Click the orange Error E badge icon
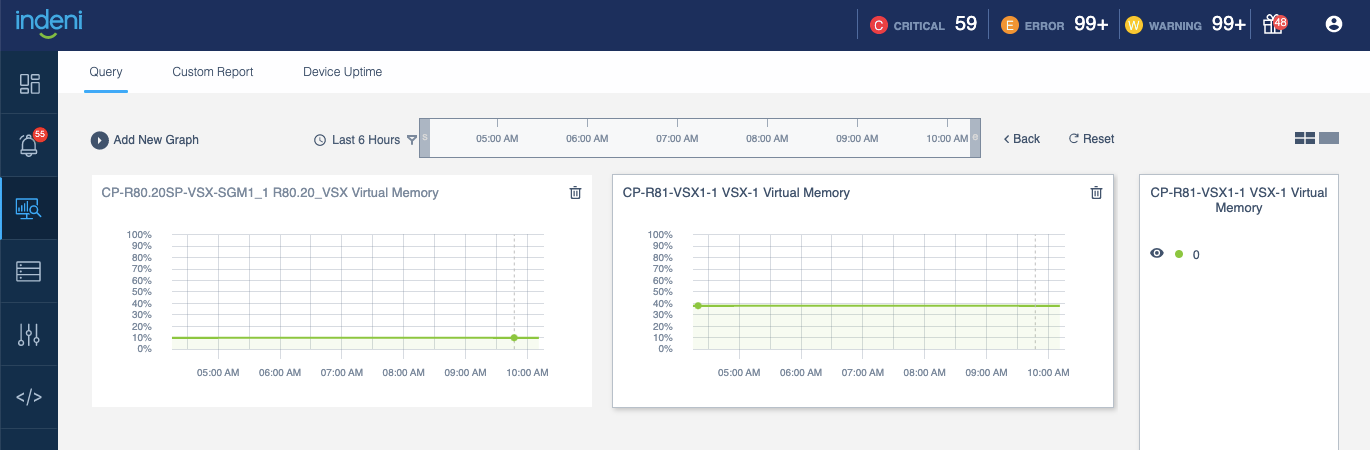This screenshot has height=450, width=1370. tap(1010, 26)
